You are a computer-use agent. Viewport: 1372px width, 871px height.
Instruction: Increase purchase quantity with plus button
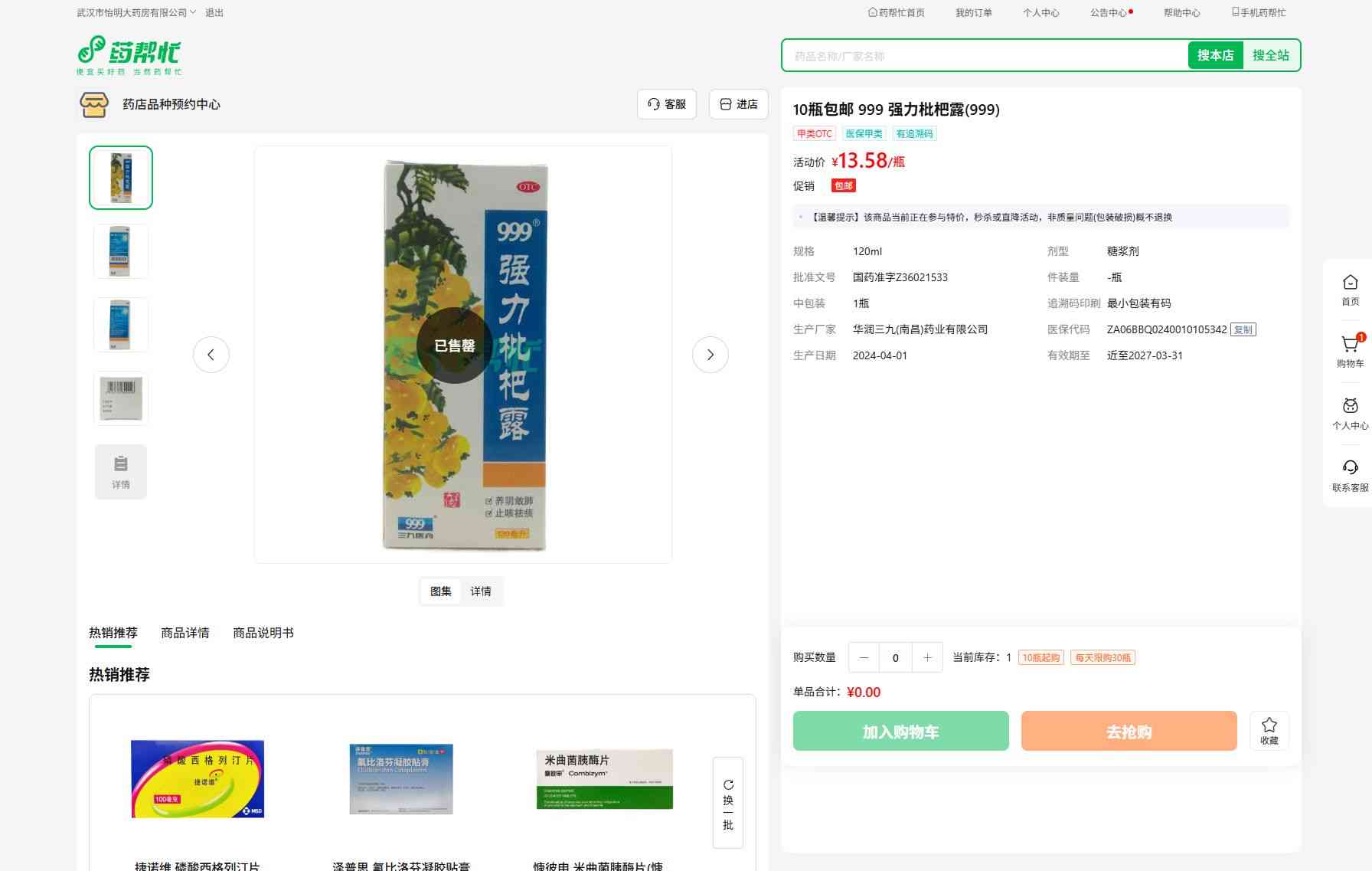click(x=927, y=657)
